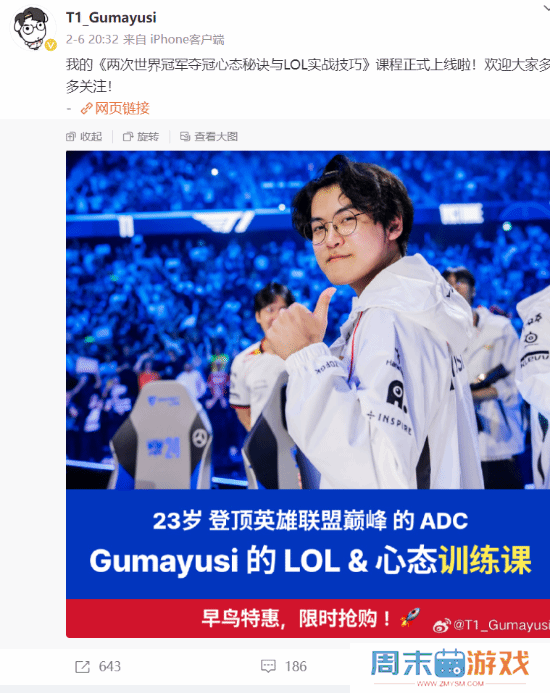Click the repost share icon

[82, 666]
